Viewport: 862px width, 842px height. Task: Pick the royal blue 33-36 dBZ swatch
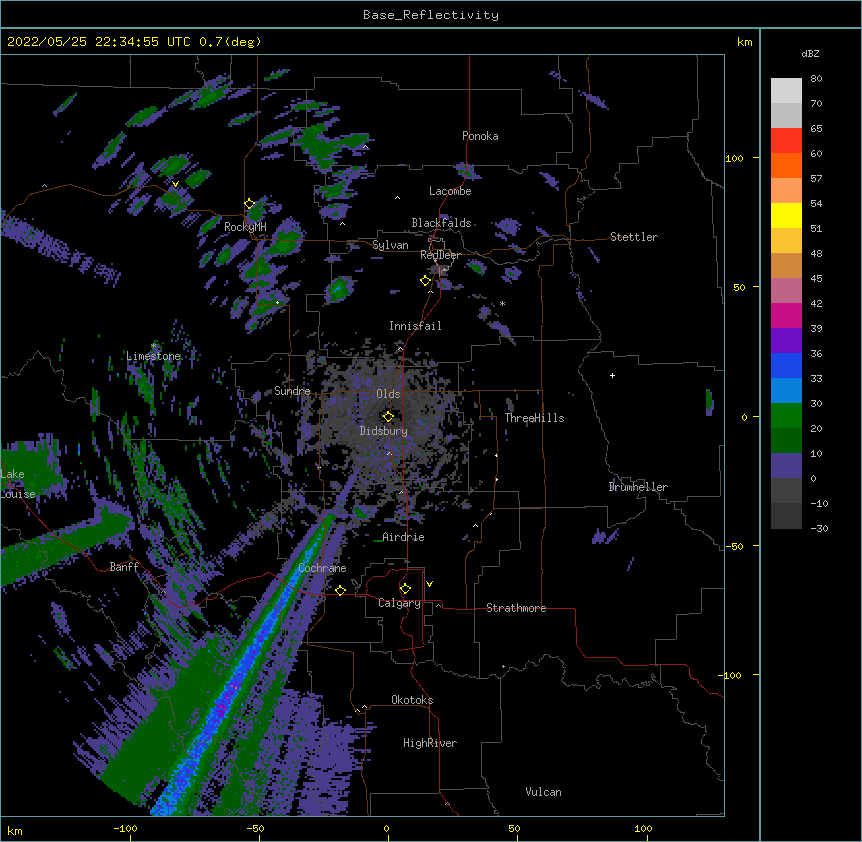pyautogui.click(x=786, y=365)
